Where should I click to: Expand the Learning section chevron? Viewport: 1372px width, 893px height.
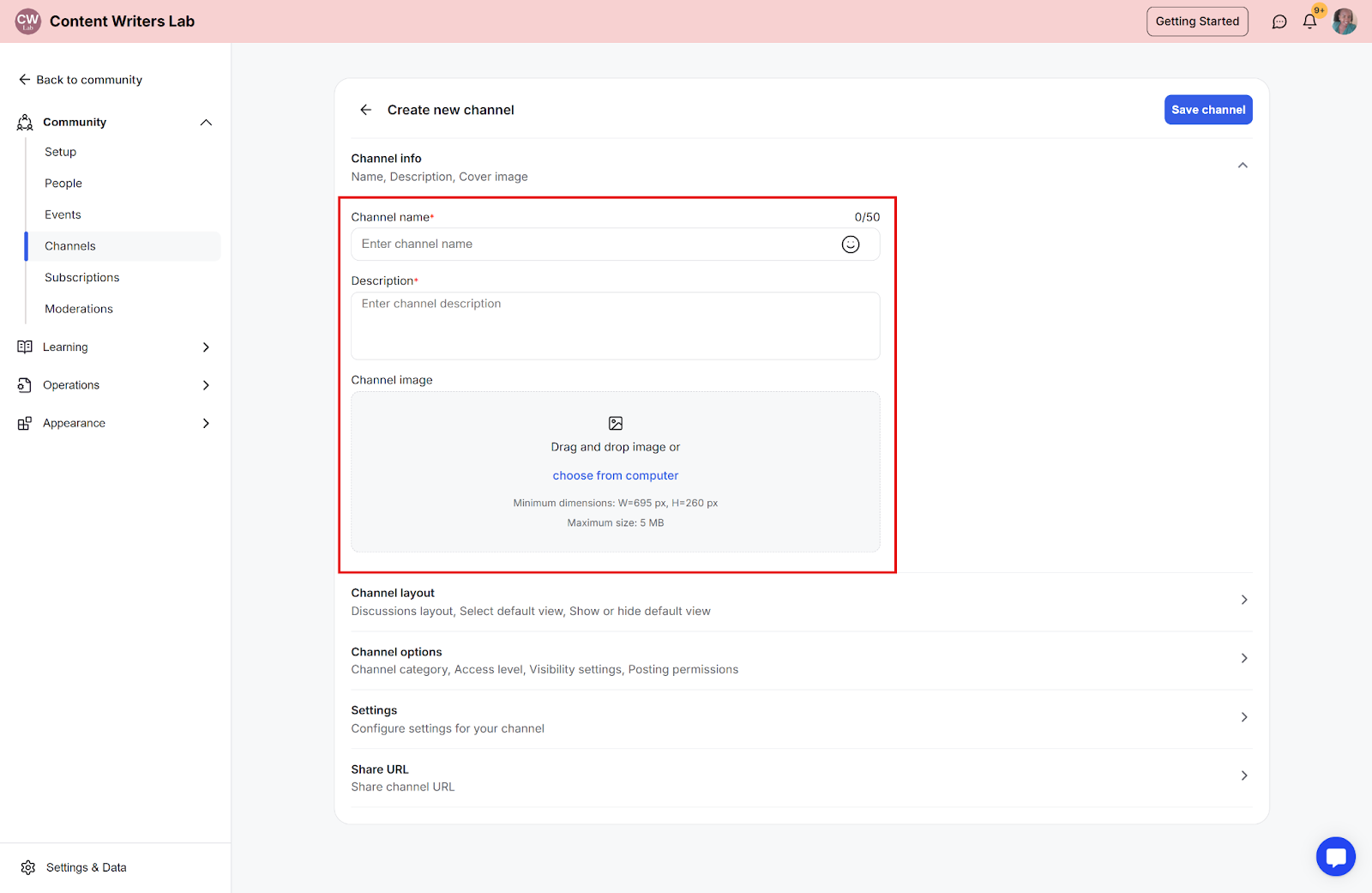click(206, 347)
